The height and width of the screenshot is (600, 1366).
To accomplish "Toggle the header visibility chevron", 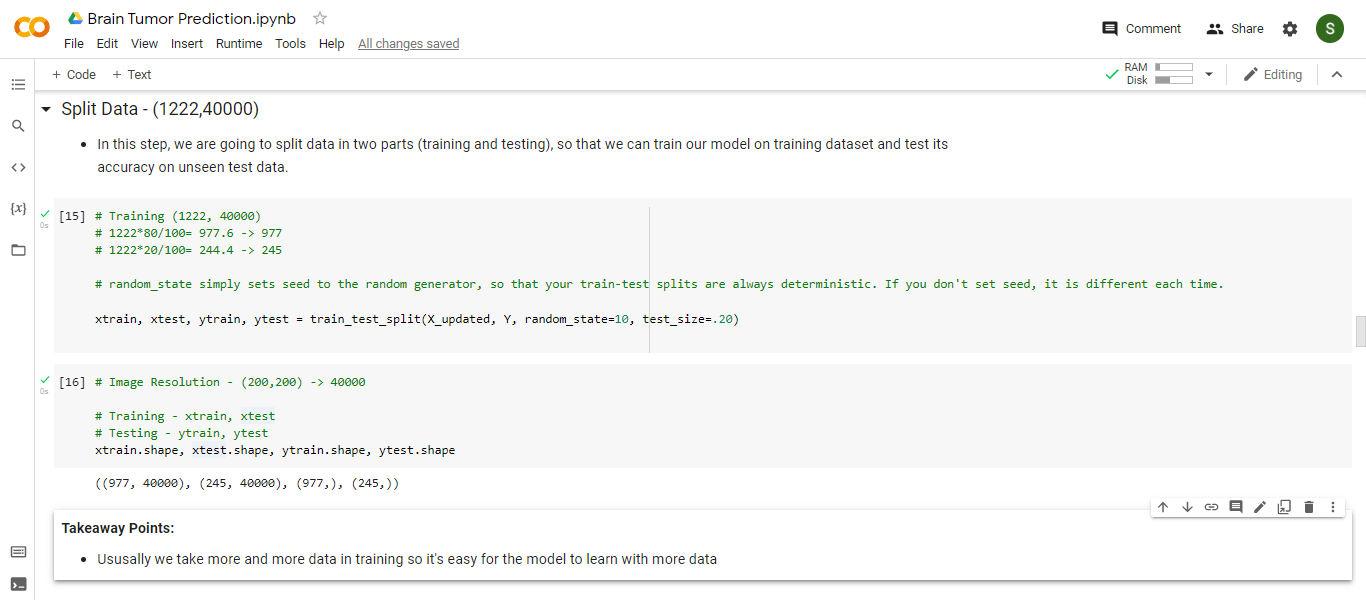I will [x=1337, y=74].
